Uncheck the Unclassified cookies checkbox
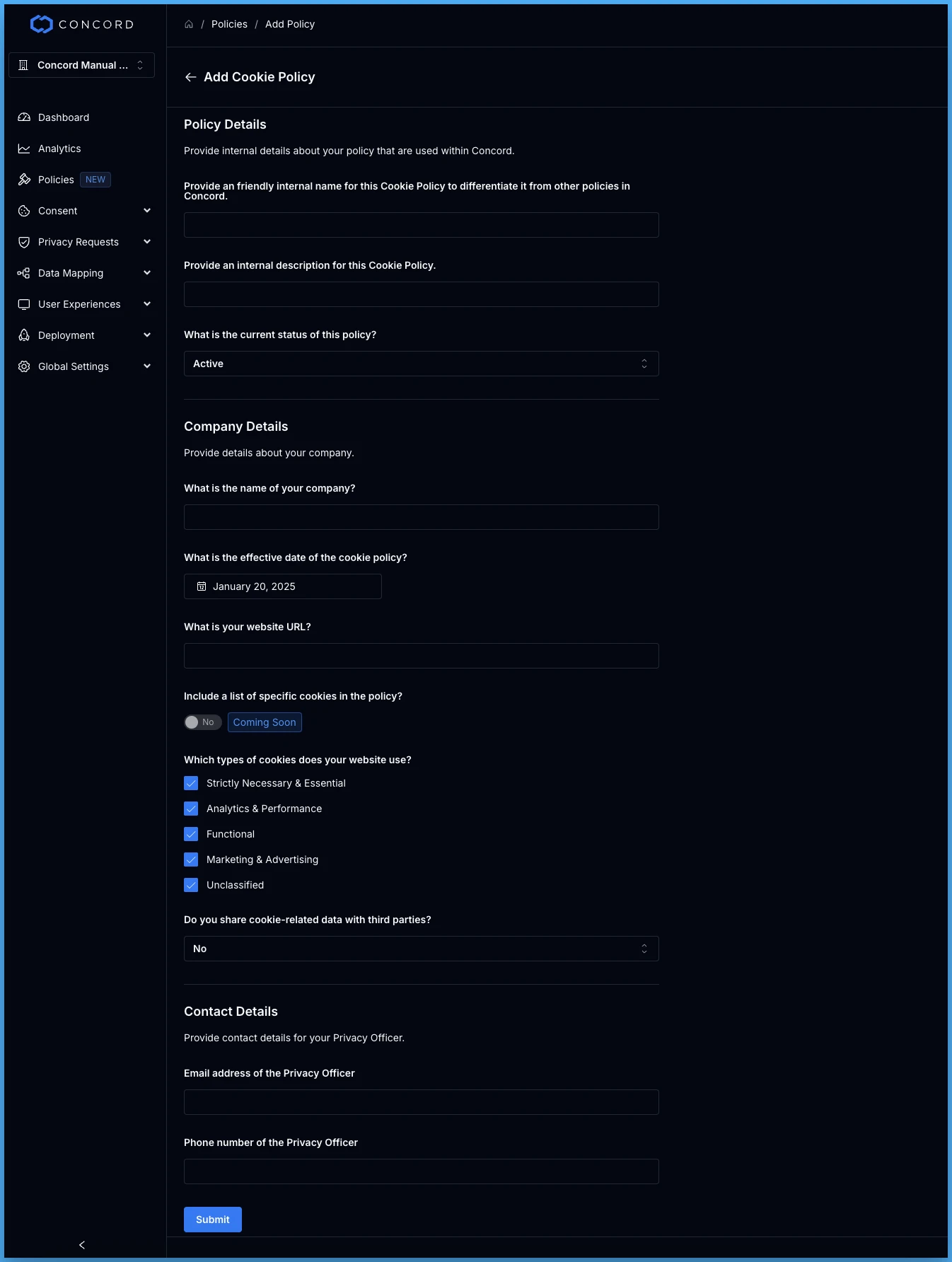Viewport: 952px width, 1262px height. tap(191, 885)
